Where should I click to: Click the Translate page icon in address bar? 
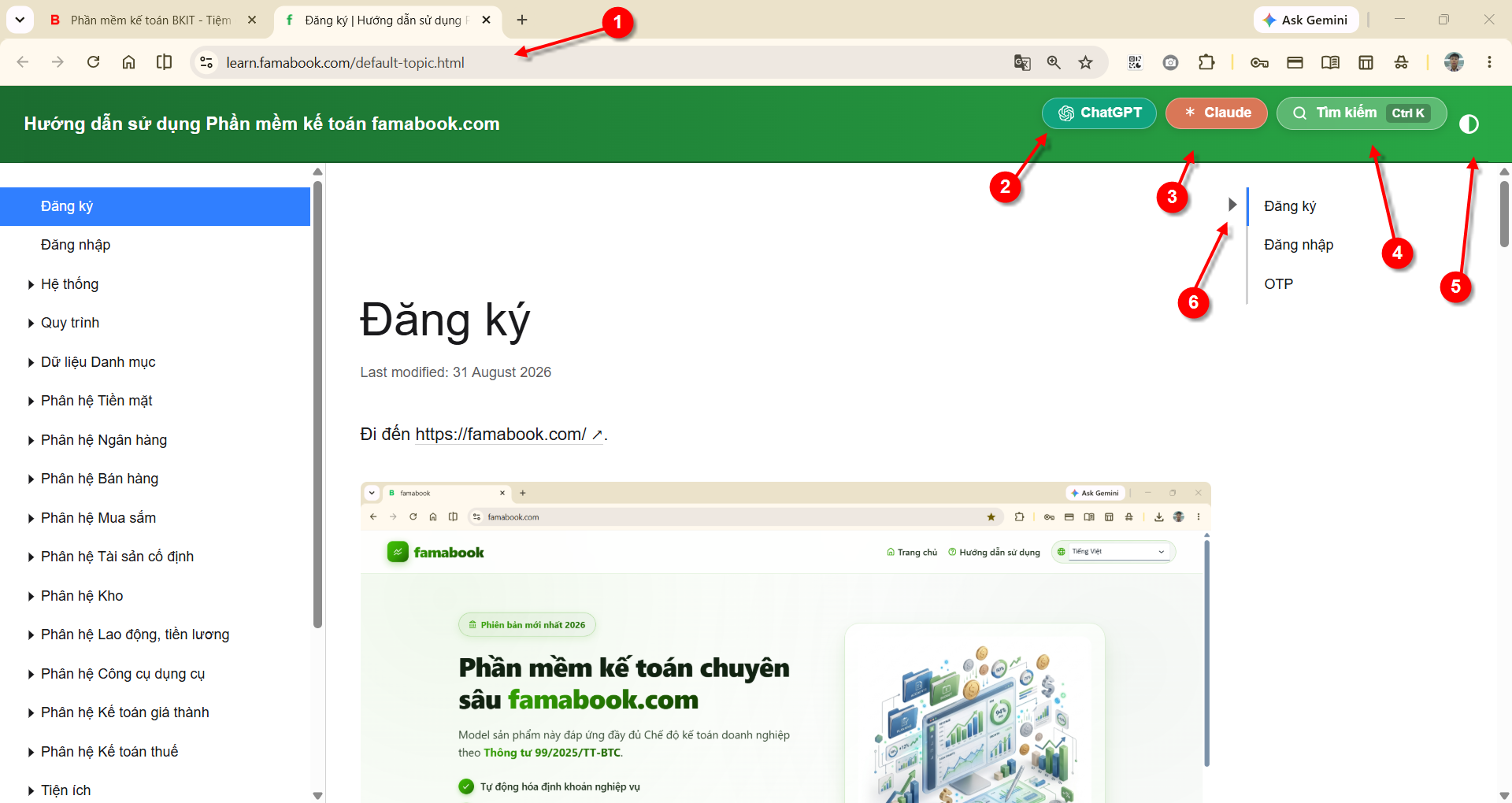(1022, 63)
